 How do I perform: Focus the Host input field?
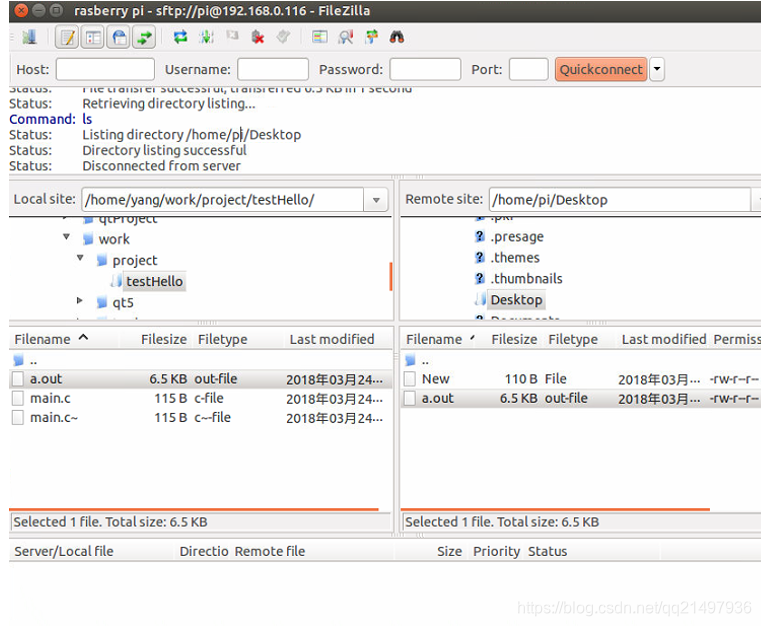(105, 69)
